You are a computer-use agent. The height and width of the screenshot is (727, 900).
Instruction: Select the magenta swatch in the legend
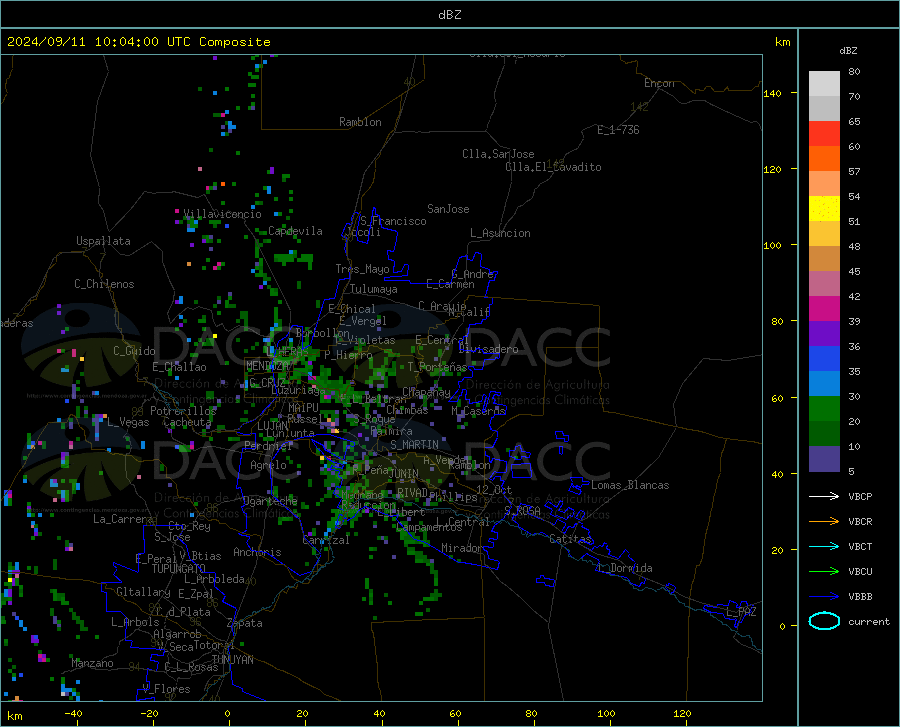(824, 309)
